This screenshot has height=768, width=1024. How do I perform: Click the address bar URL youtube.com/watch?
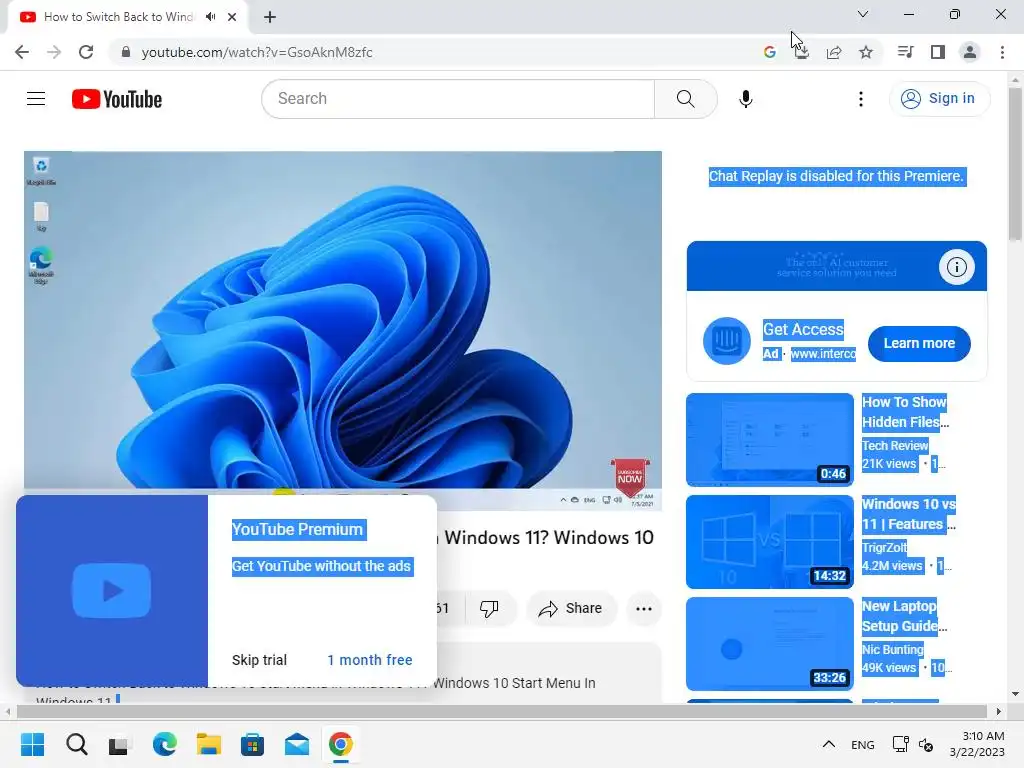257,52
